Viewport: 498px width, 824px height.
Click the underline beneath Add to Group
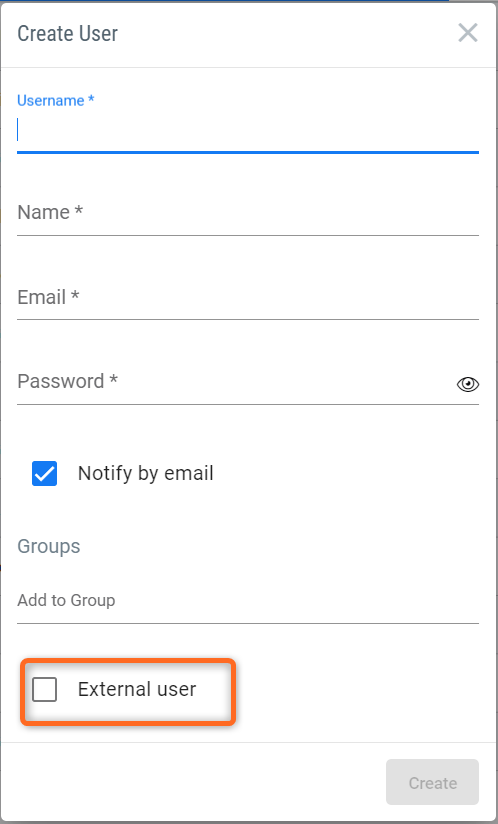248,623
